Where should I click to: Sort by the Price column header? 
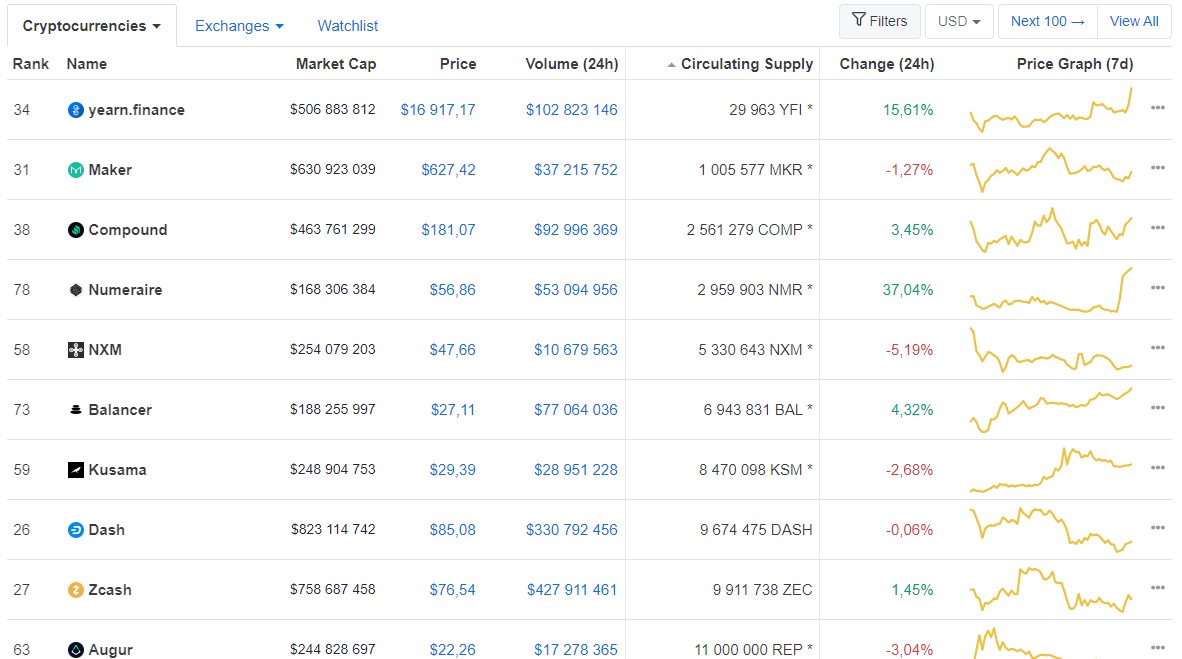coord(458,64)
